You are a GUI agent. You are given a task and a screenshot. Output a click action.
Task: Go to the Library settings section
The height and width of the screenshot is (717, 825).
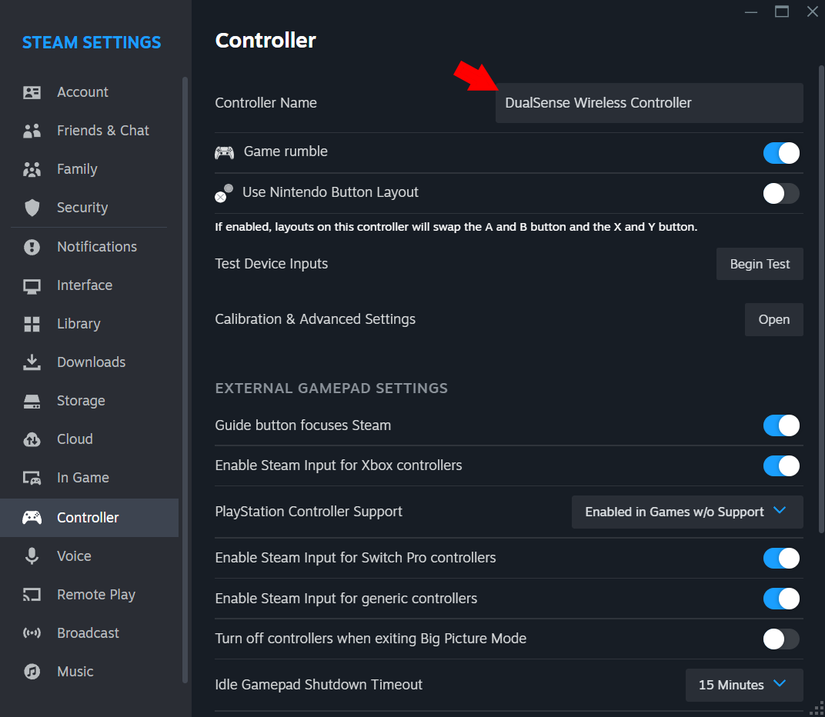click(x=78, y=324)
